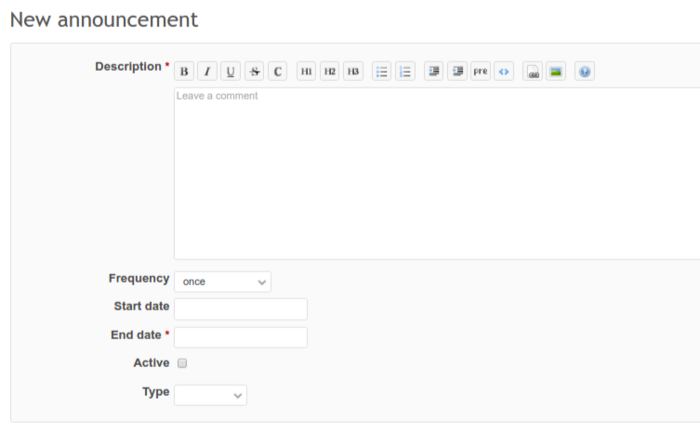The image size is (700, 432).
Task: Insert highlighted code block with <> button
Action: point(504,72)
